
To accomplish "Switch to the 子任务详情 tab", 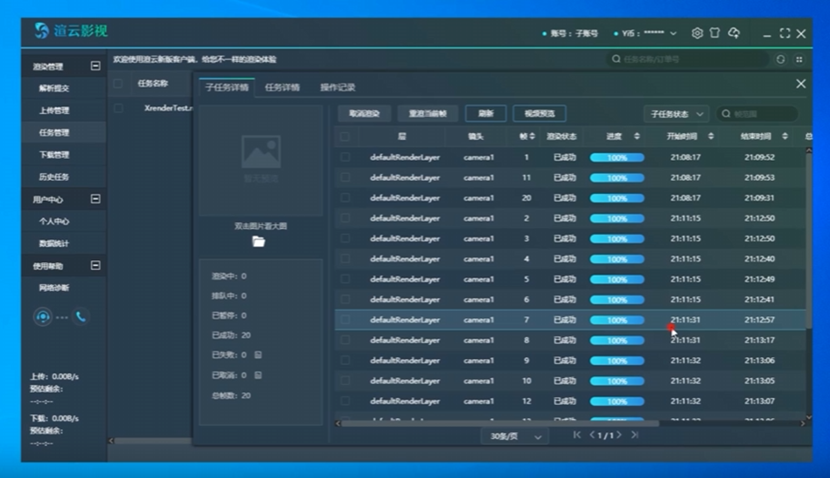I will (227, 87).
